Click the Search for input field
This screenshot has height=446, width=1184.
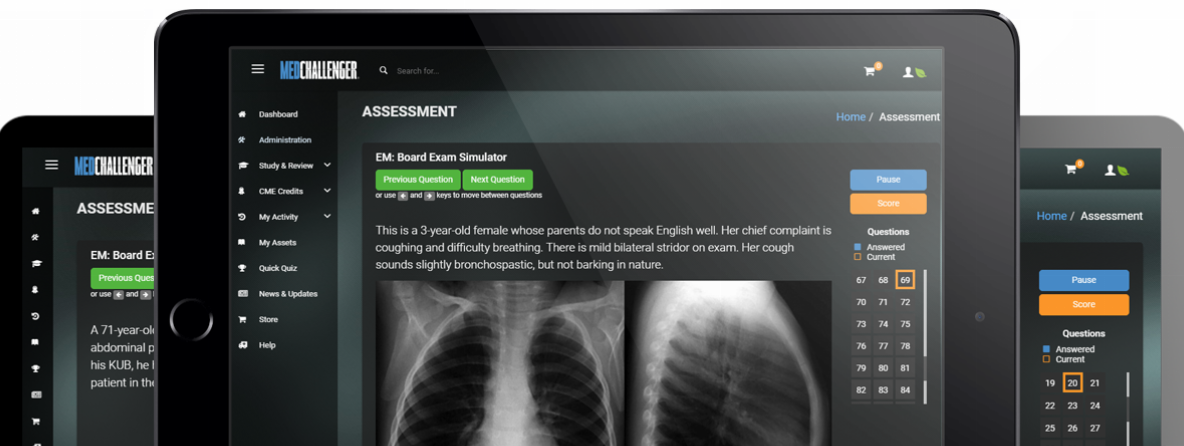(453, 71)
